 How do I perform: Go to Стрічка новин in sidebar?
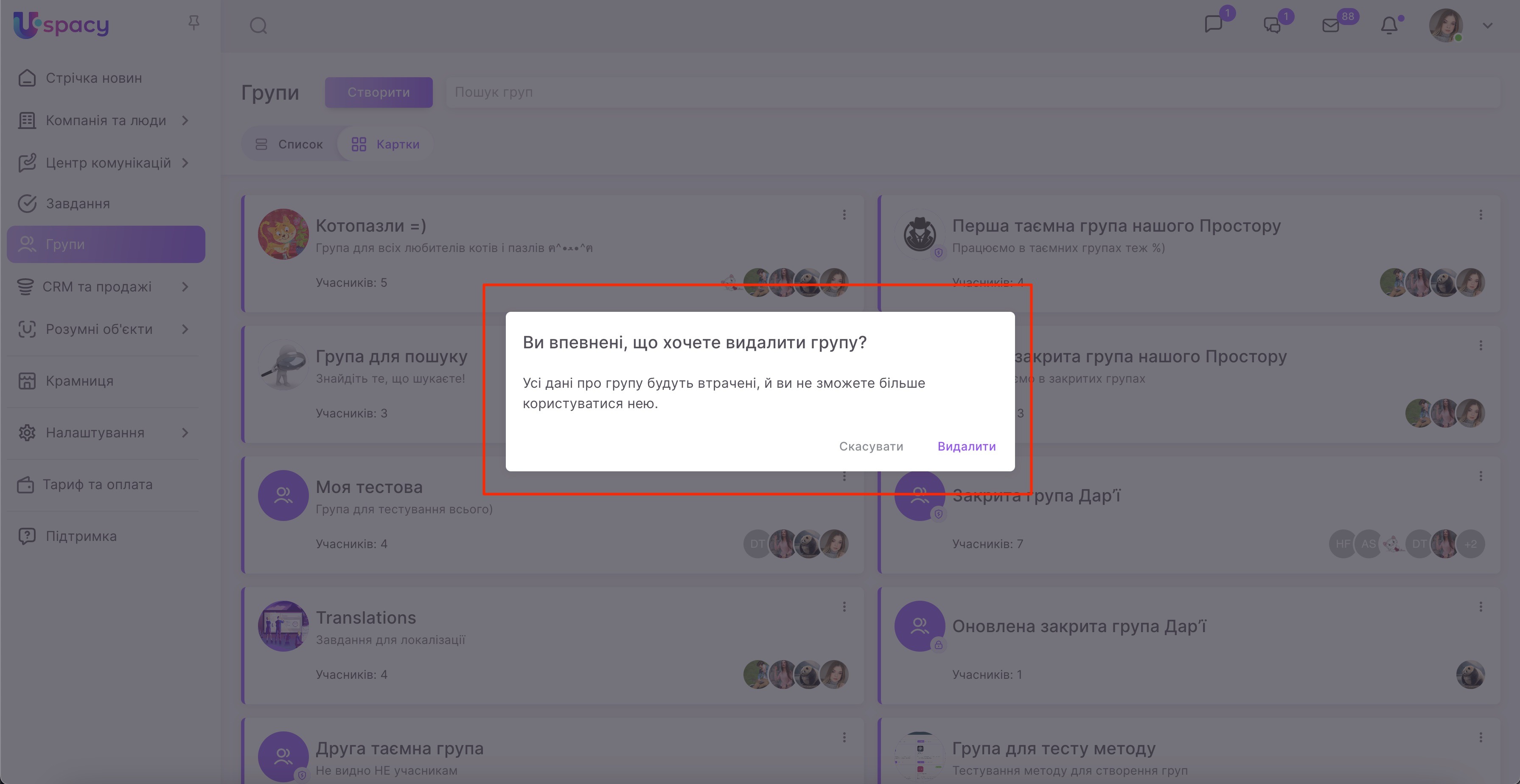pos(94,78)
